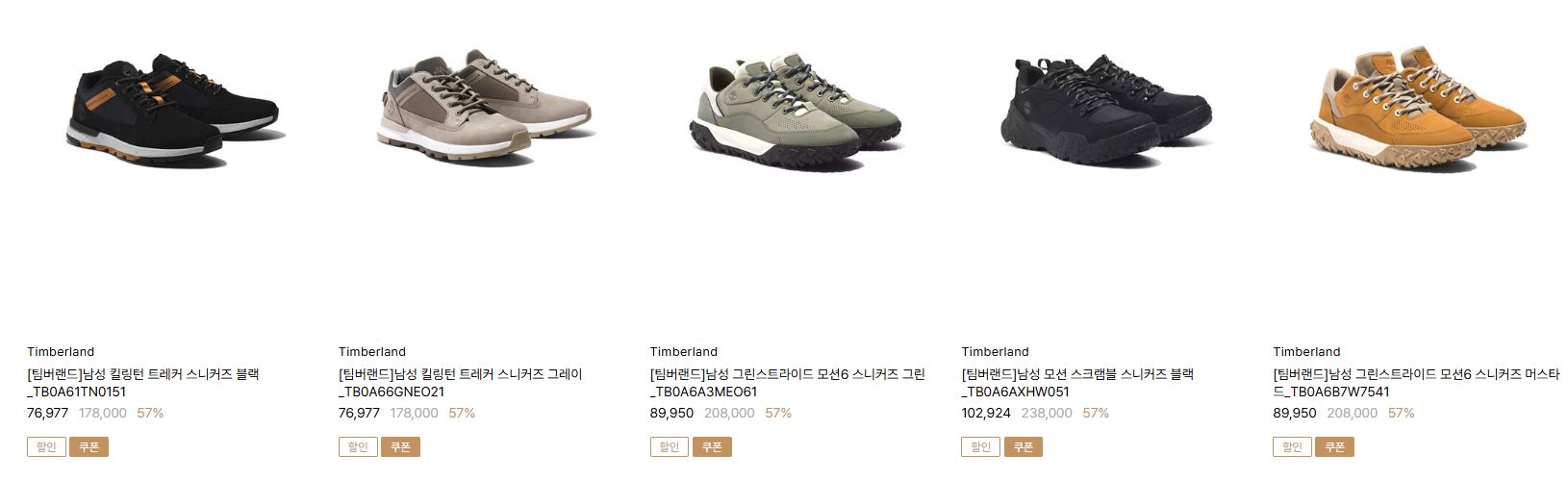Click the 할인 badge on the Motion Scramble sneaker

(x=981, y=447)
